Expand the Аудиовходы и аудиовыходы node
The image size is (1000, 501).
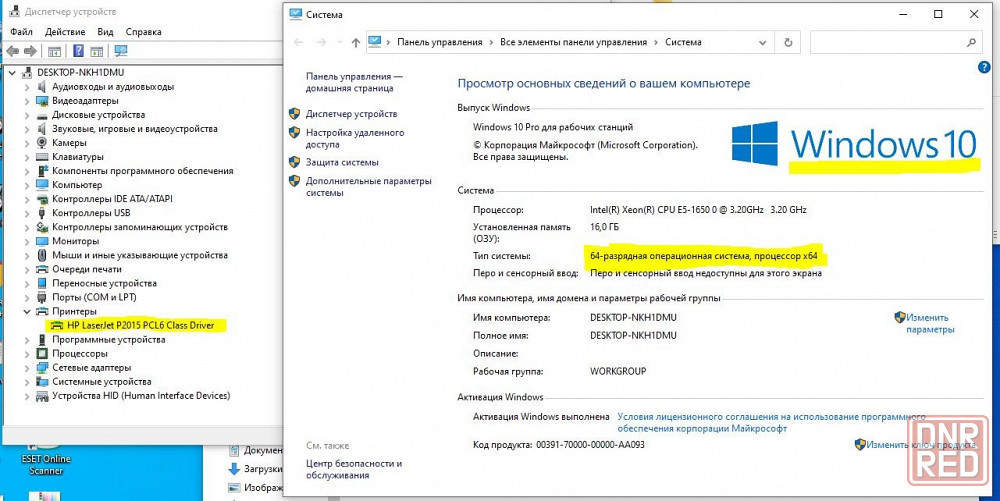click(x=27, y=87)
